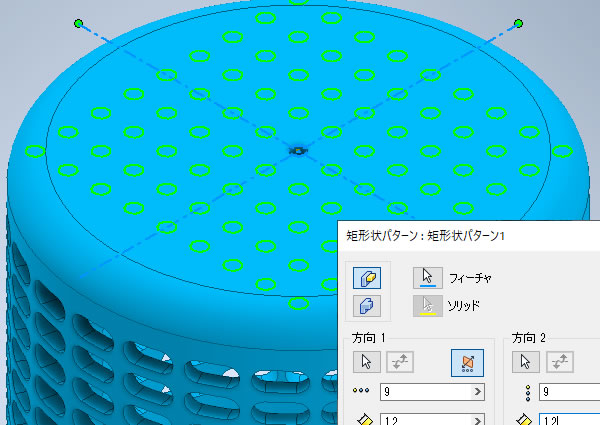Flip the direction under 方向 2
The width and height of the screenshot is (600, 425).
(559, 361)
